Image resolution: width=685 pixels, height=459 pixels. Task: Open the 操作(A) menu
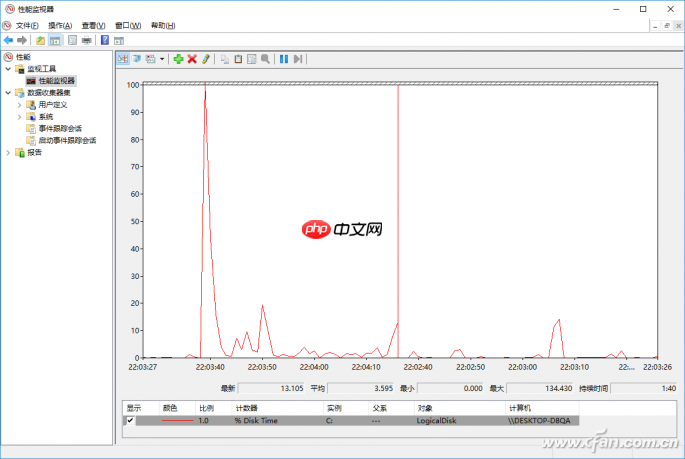pos(60,26)
